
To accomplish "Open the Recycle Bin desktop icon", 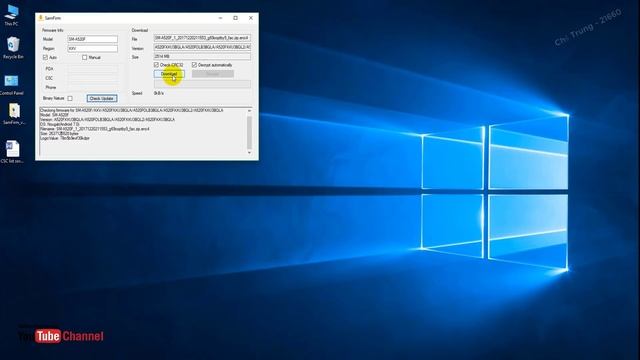I will coord(13,47).
